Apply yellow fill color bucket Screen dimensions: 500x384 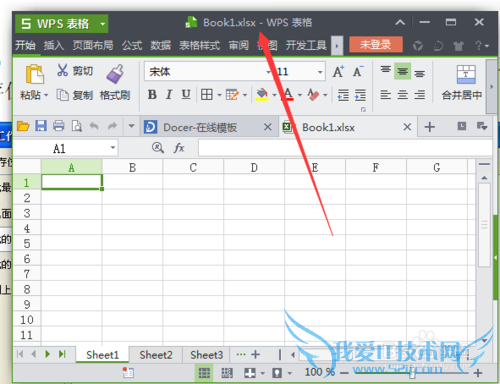262,95
